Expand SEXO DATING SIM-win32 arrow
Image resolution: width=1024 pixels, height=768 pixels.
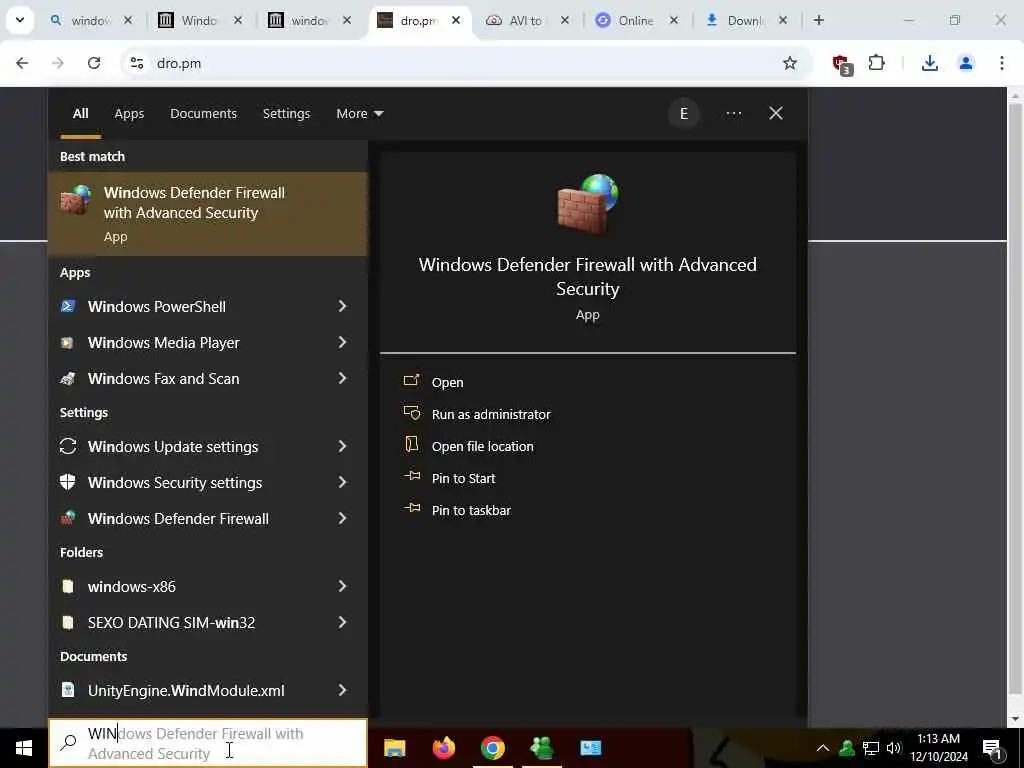coord(342,622)
